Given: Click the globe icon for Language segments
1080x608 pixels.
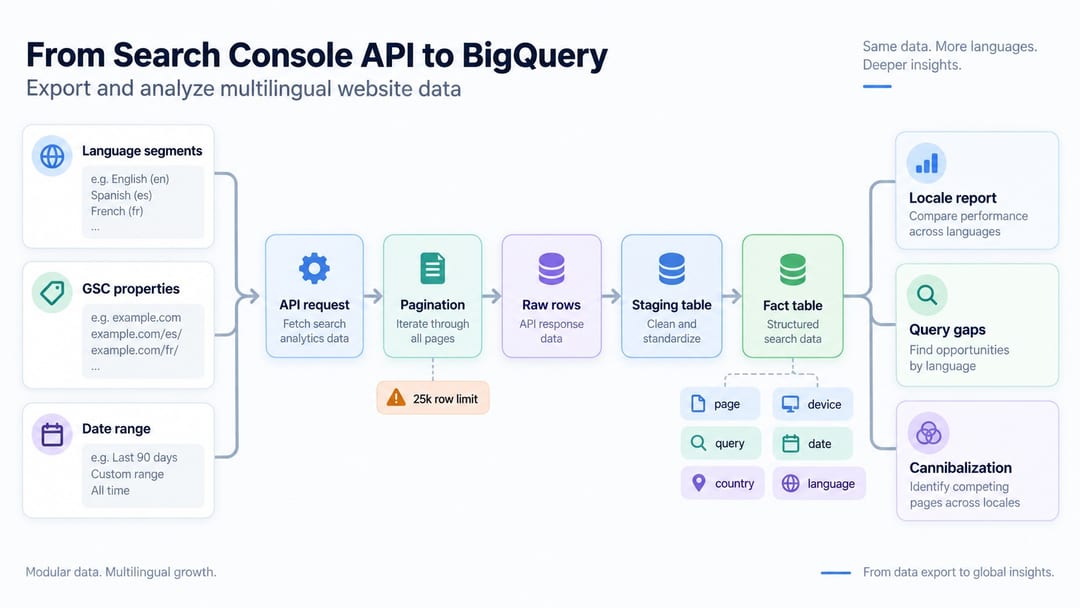Looking at the screenshot, I should click(52, 156).
